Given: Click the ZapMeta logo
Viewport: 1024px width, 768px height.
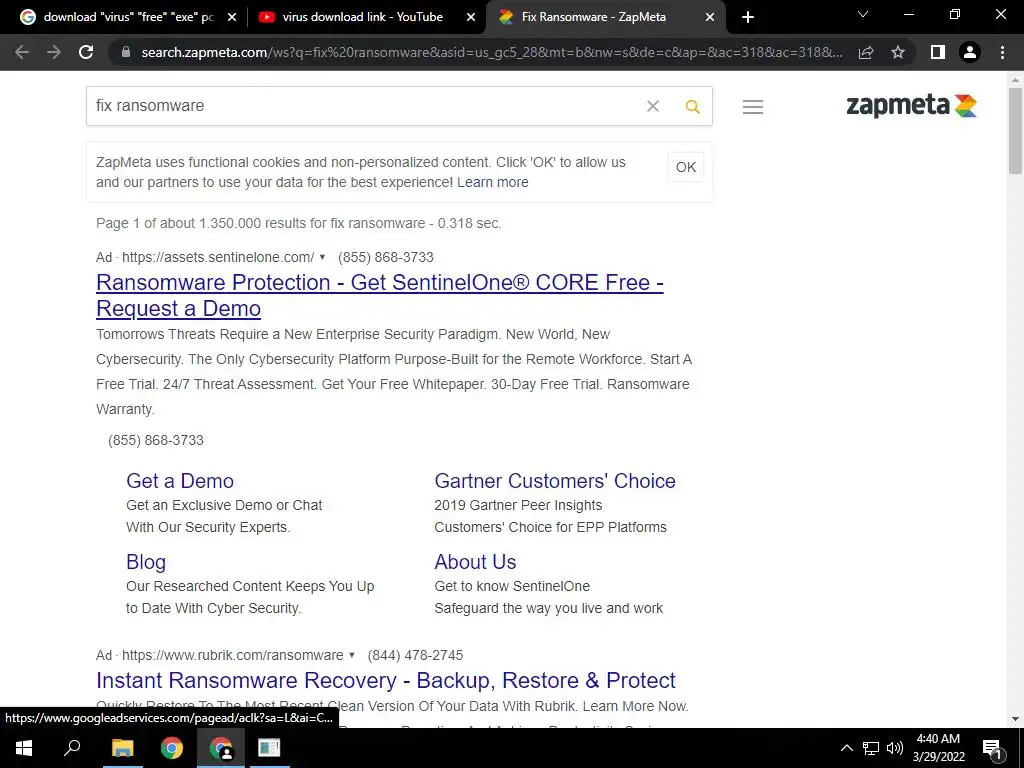Looking at the screenshot, I should pyautogui.click(x=911, y=105).
